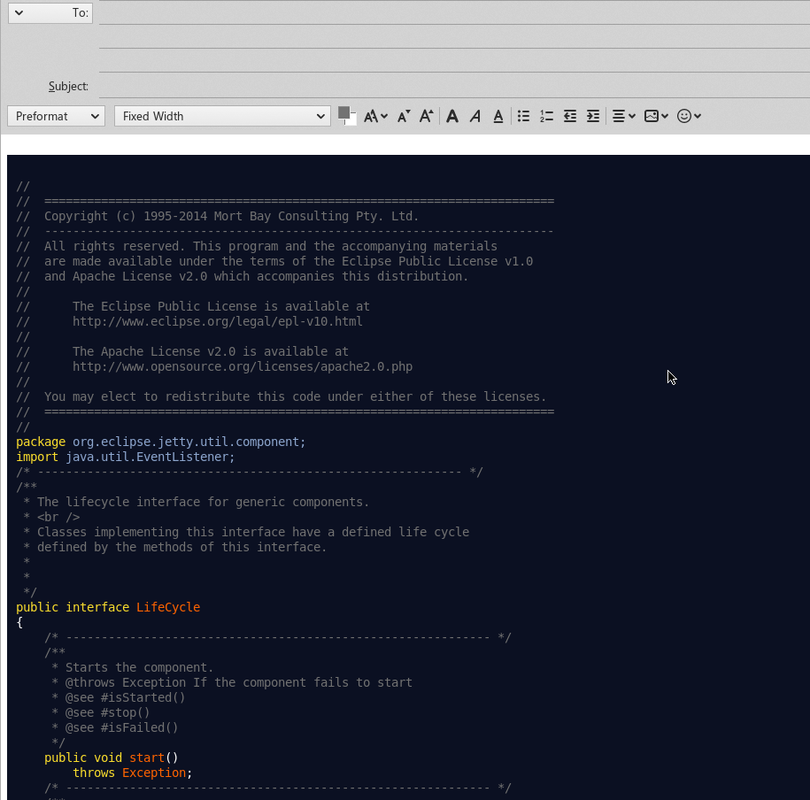Click the import java.util.EventListener line

point(126,457)
